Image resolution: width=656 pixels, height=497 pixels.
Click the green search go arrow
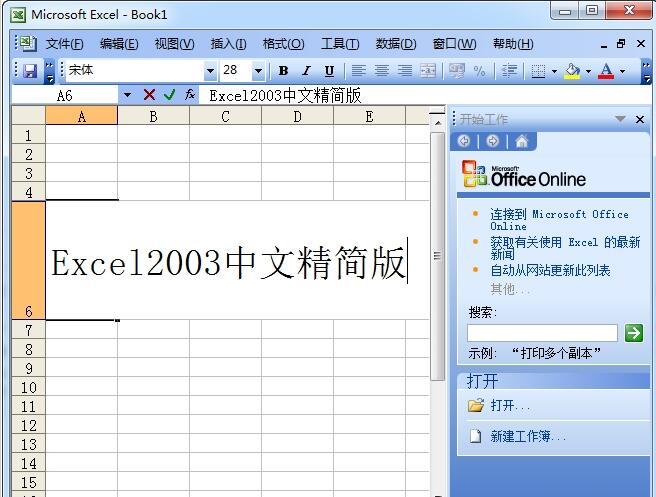pyautogui.click(x=634, y=333)
